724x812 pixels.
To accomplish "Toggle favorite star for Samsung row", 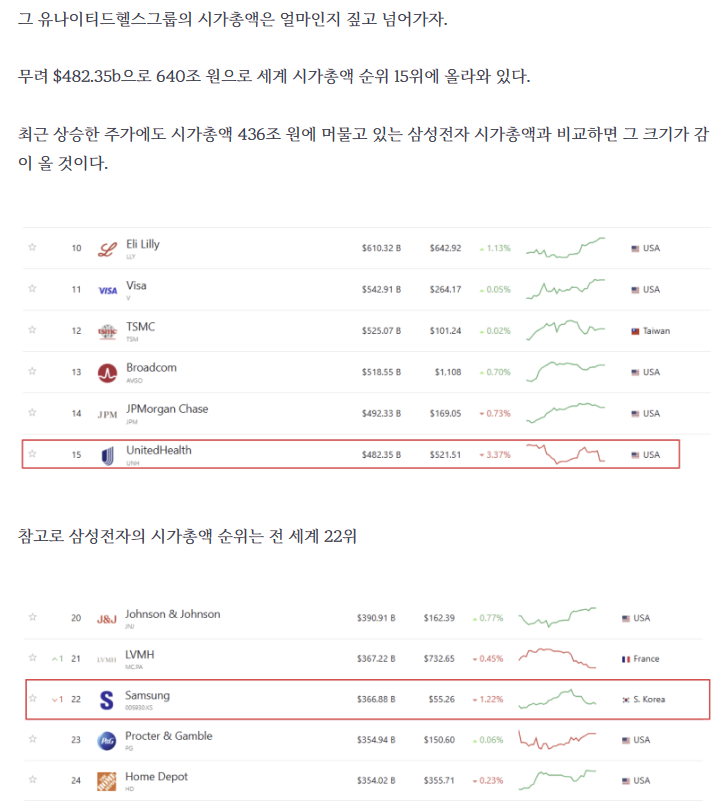I will click(33, 698).
